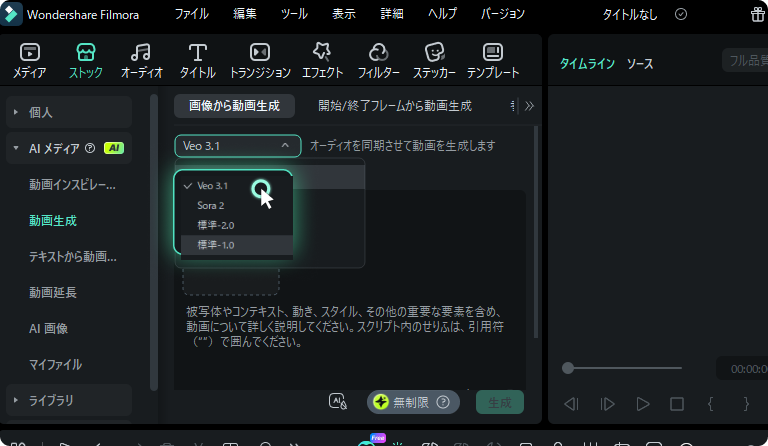Open the フィルター filters tab
This screenshot has height=446, width=768.
[x=378, y=61]
